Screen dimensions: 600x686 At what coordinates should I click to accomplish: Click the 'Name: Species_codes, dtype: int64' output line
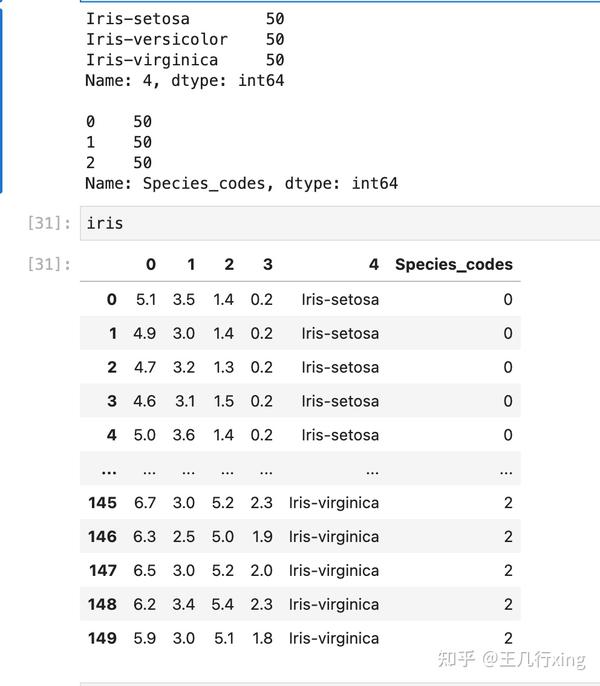(x=241, y=183)
